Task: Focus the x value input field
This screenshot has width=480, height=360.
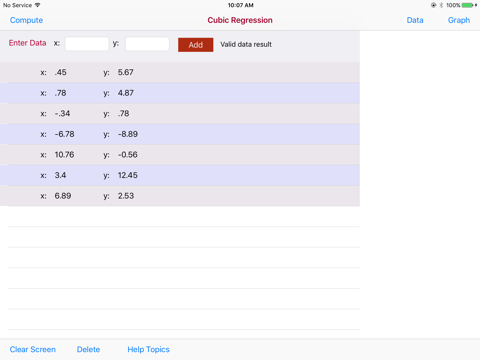Action: [x=87, y=44]
